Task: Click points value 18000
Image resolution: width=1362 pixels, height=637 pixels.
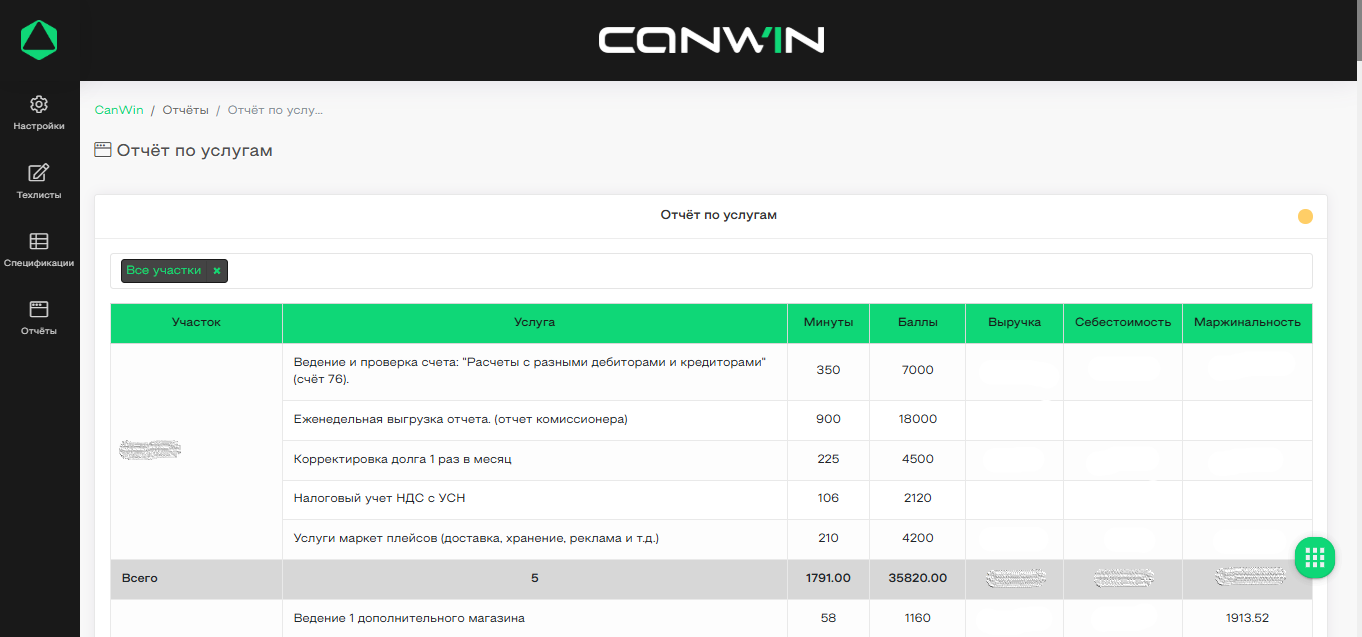Action: (x=918, y=419)
